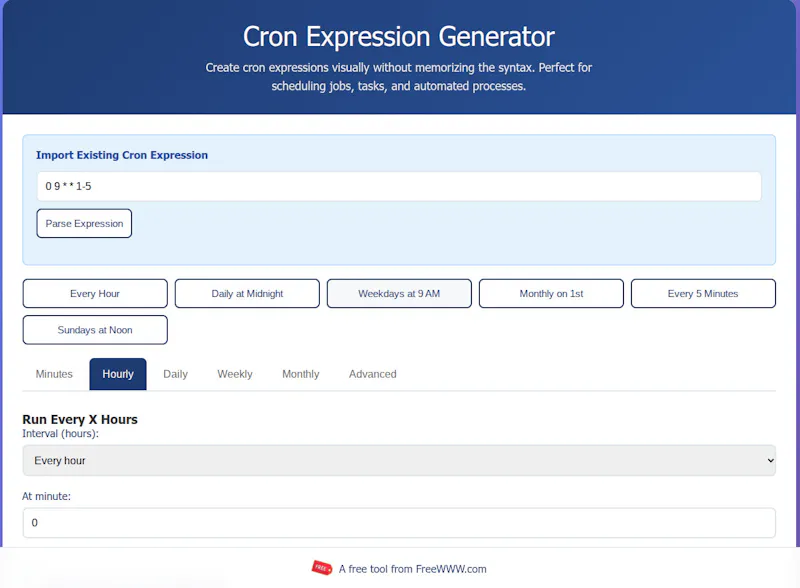Screen dimensions: 800x588
Task: Choose the Daily at Midnight preset
Action: click(x=247, y=293)
